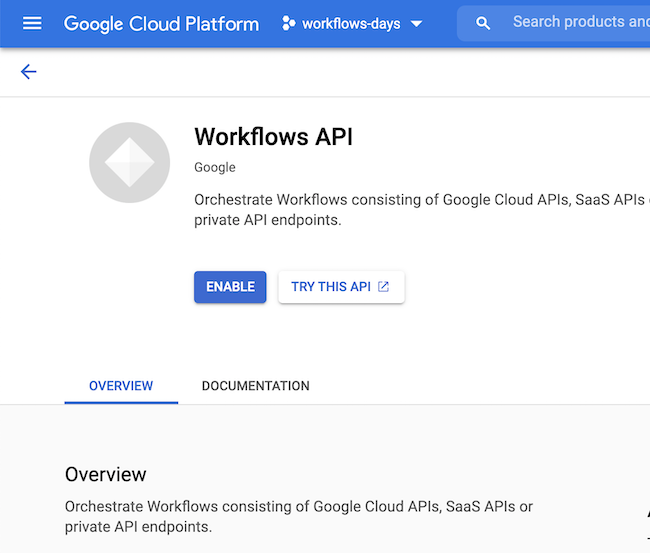This screenshot has width=650, height=553.
Task: Click the Google Cloud Platform logo
Action: click(161, 24)
